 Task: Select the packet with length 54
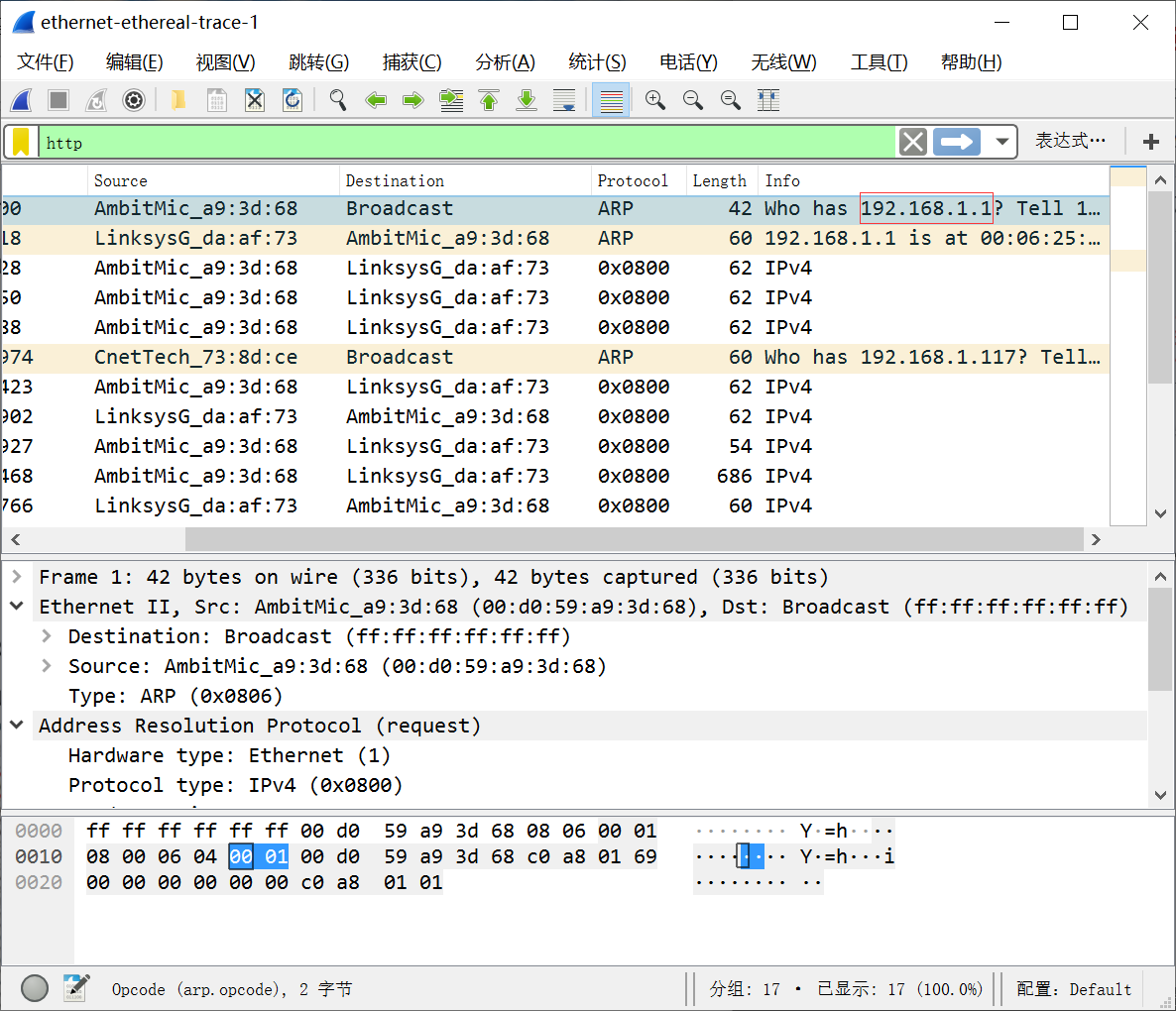click(x=555, y=447)
